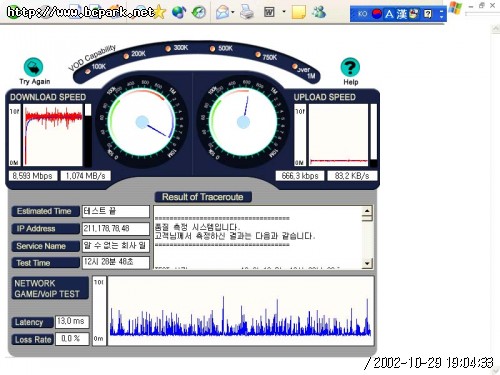The width and height of the screenshot is (500, 375).
Task: Click the upload speed graph
Action: 338,135
